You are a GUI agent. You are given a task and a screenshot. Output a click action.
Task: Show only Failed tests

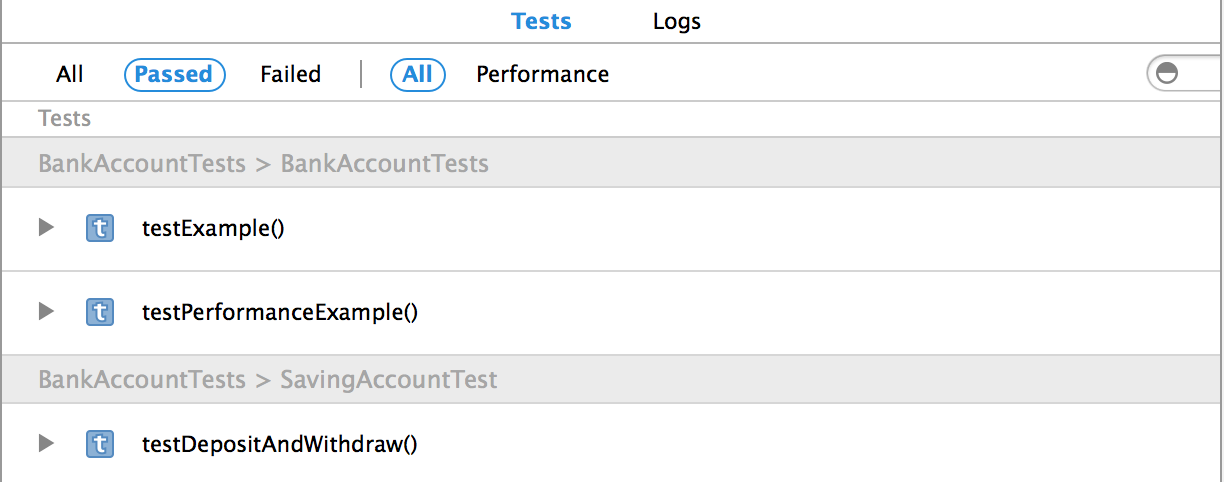pos(290,74)
